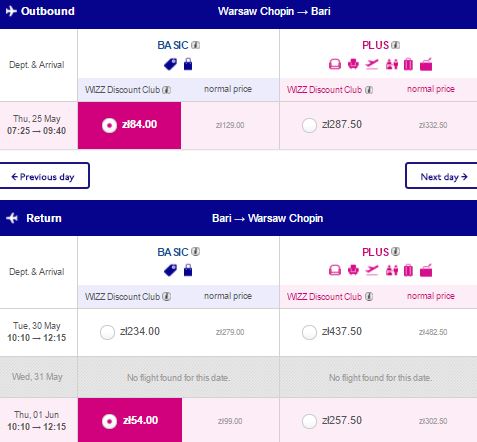Screen dimensions: 477x442
Task: Click the info icon beside outbound PLUS
Action: (395, 45)
